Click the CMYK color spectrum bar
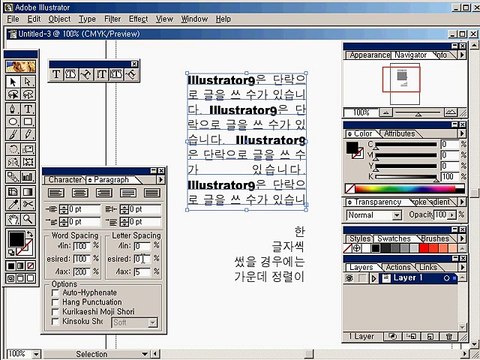The image size is (480, 360). click(x=409, y=189)
